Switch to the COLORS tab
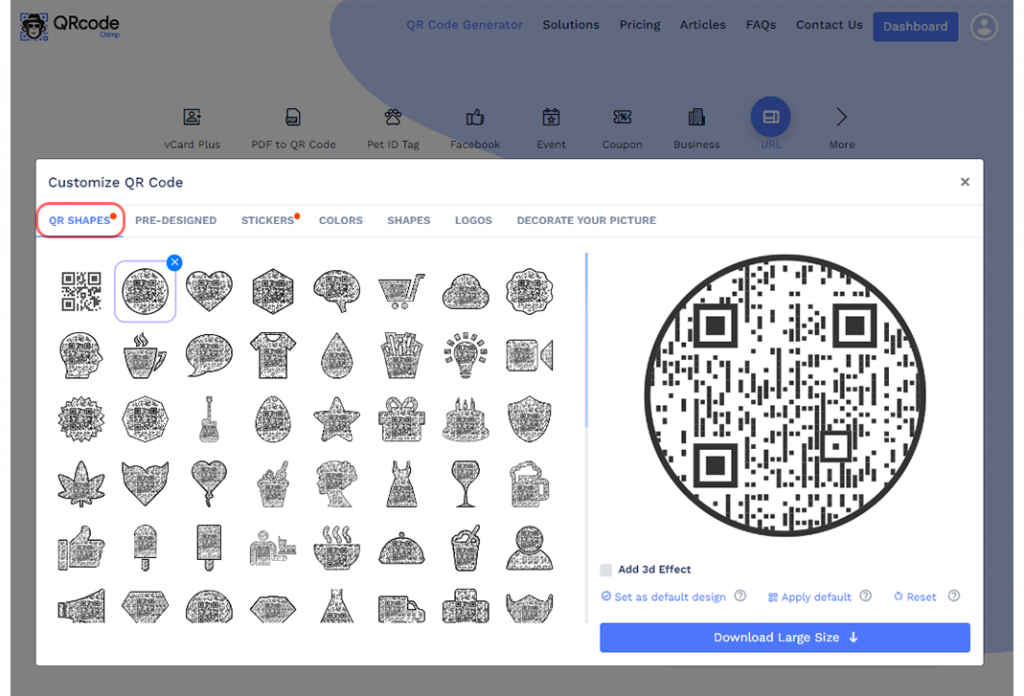This screenshot has width=1024, height=696. (340, 220)
